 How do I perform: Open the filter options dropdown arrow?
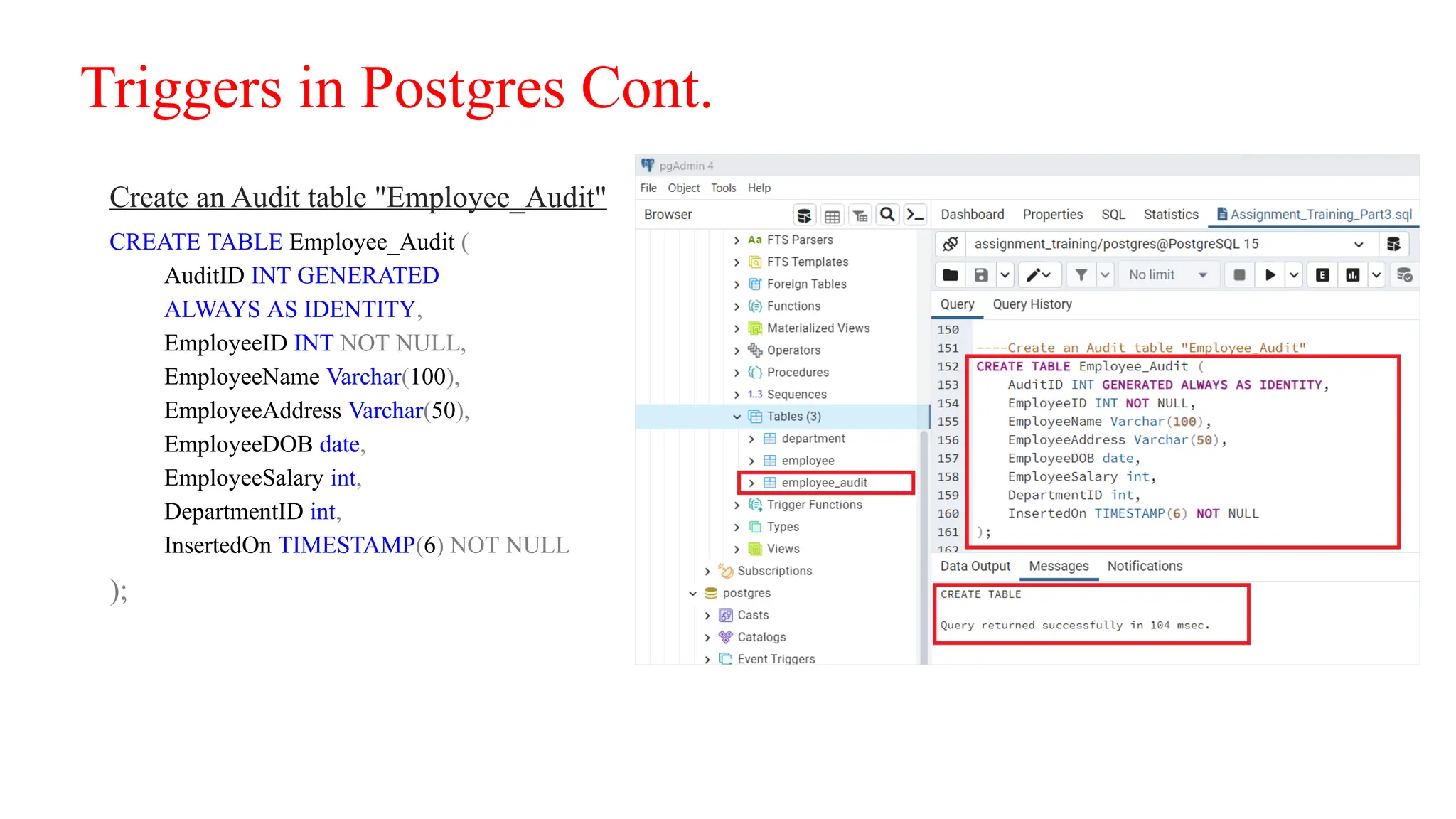(1105, 275)
